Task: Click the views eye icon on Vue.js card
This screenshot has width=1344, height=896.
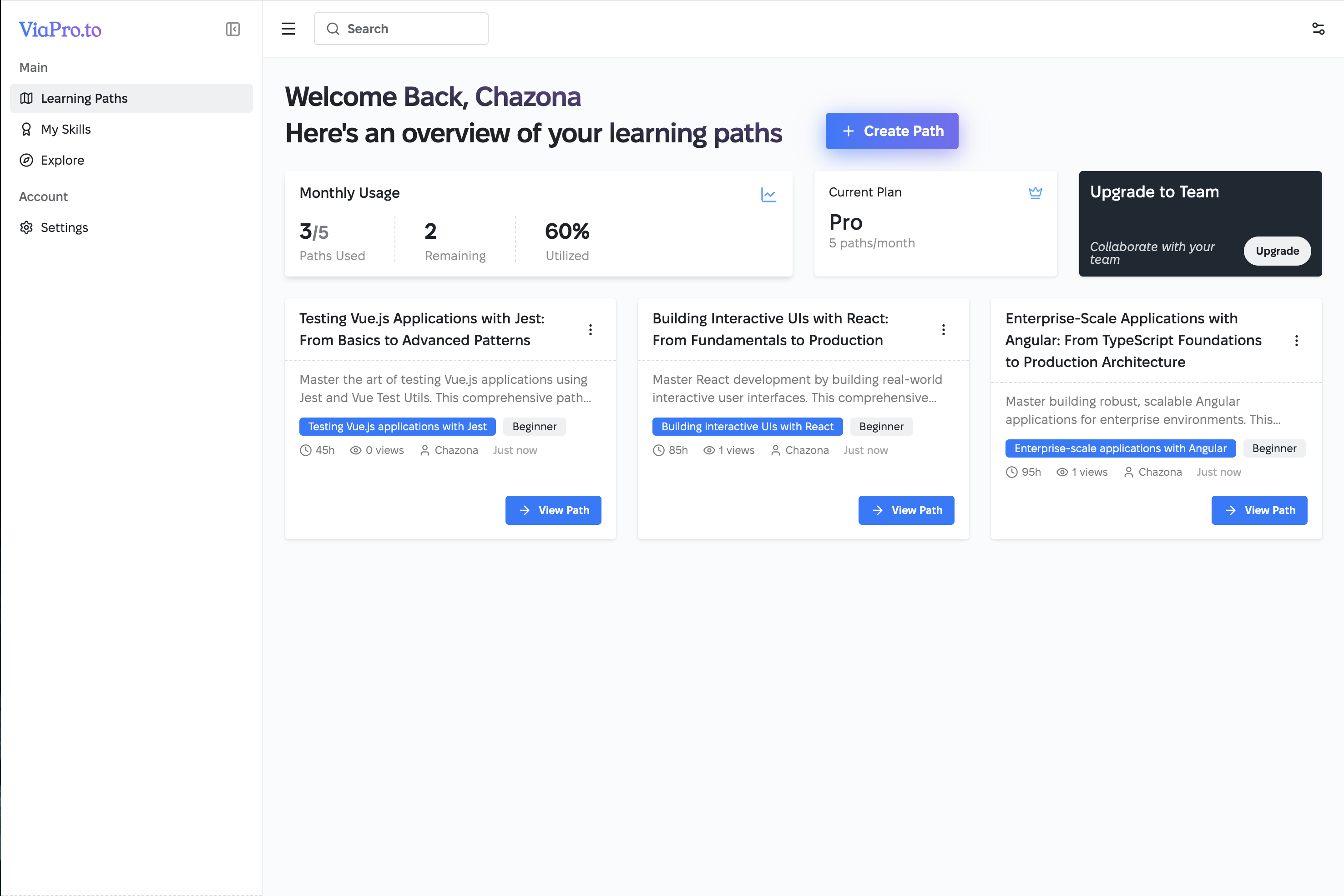Action: [x=356, y=450]
